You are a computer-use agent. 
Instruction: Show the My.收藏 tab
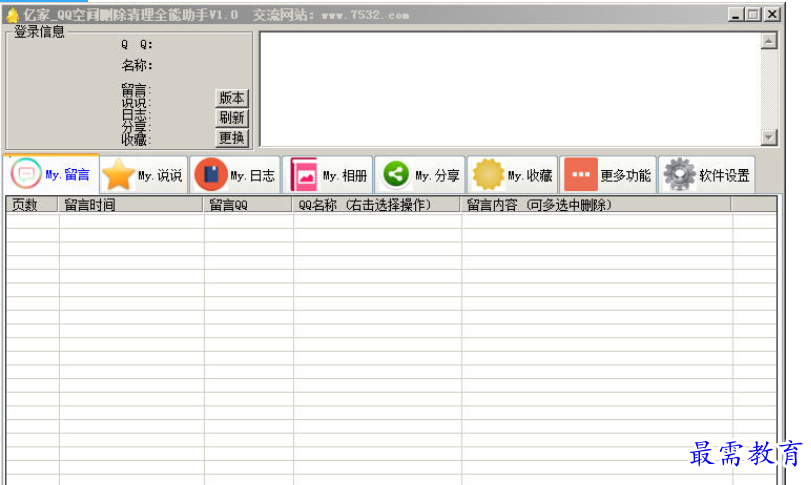point(512,175)
